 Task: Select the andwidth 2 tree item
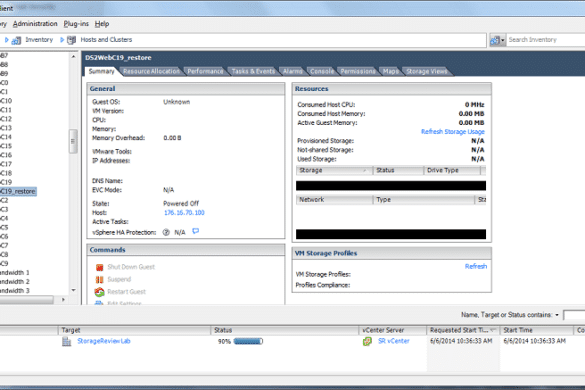[15, 282]
